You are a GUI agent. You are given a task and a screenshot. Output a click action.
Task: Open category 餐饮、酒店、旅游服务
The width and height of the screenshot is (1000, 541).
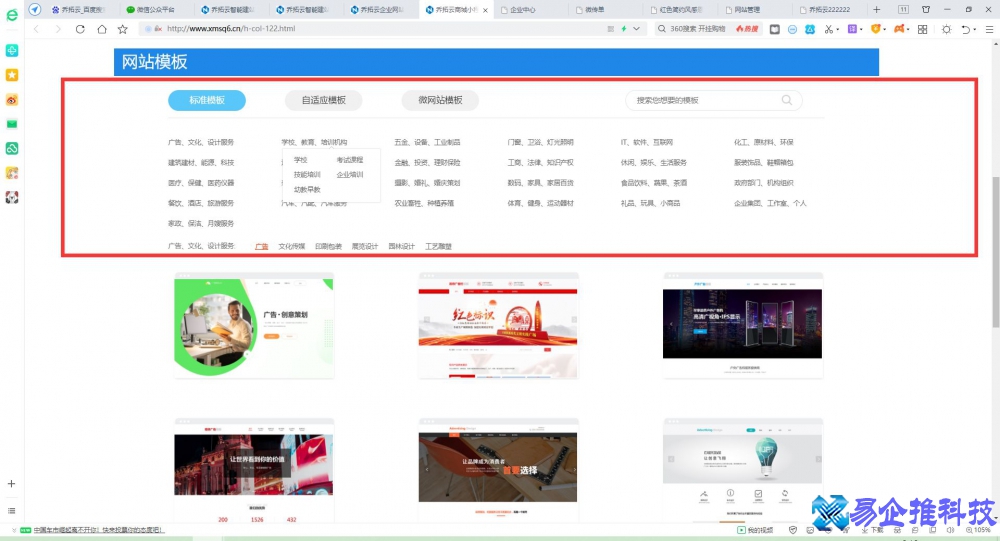click(x=201, y=203)
